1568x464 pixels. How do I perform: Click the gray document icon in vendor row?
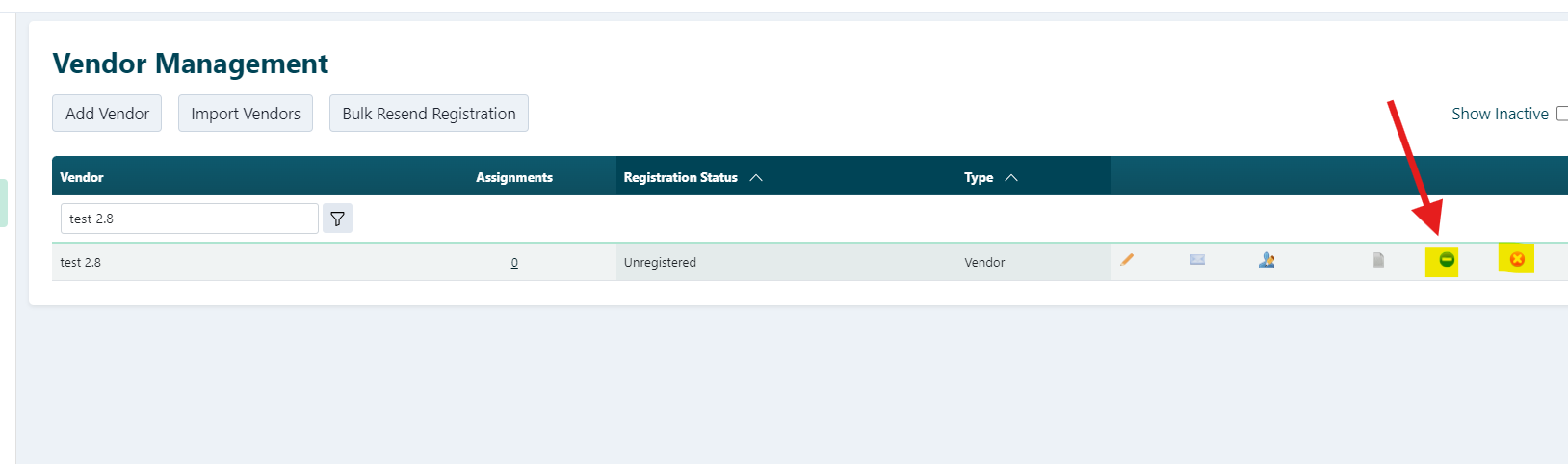coord(1378,260)
